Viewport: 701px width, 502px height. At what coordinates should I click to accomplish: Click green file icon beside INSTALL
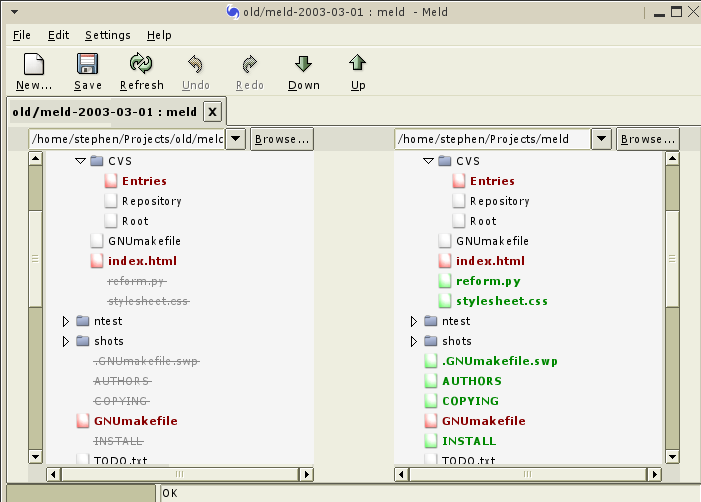431,441
